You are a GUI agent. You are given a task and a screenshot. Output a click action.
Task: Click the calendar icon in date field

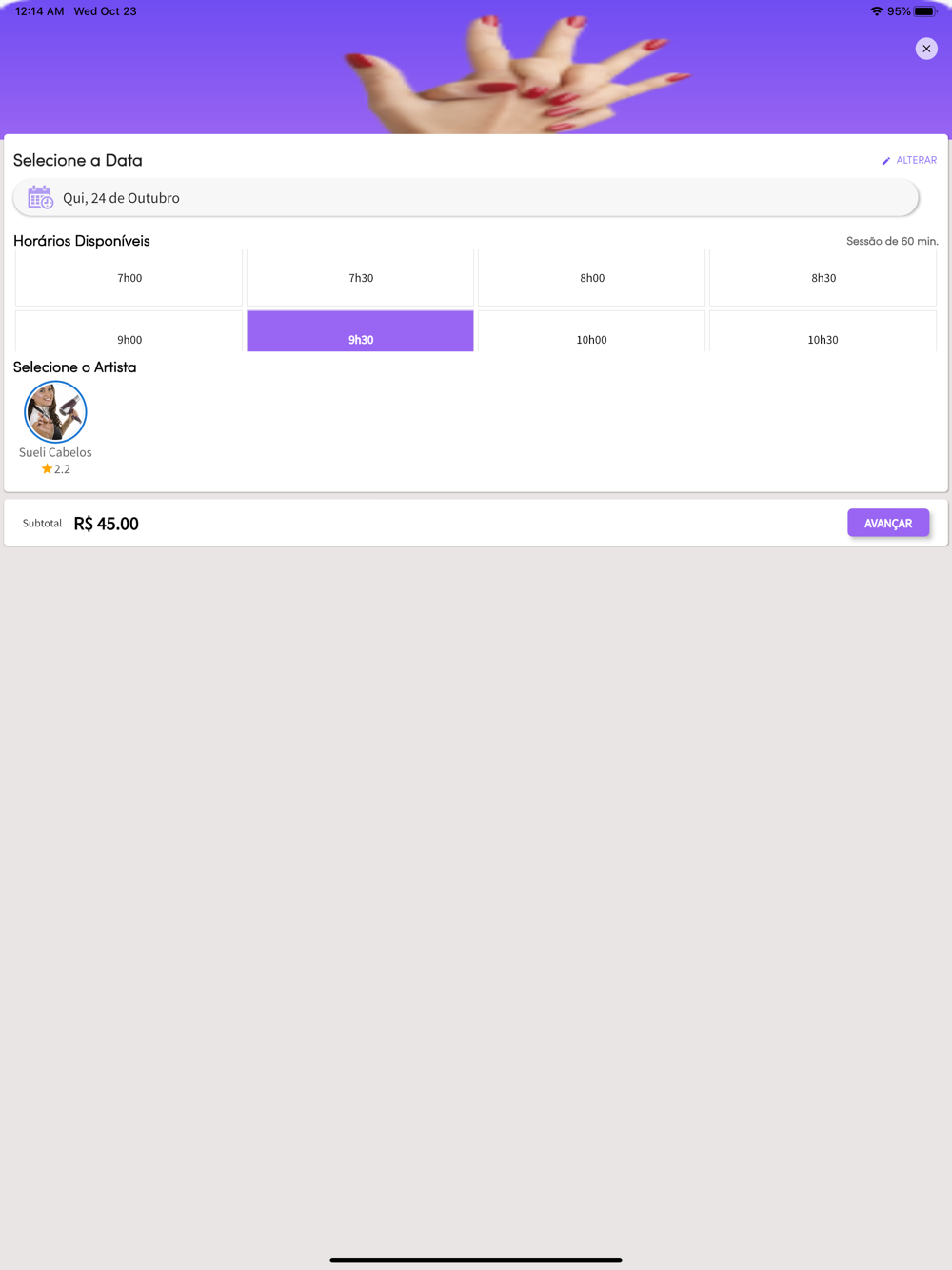pyautogui.click(x=40, y=198)
